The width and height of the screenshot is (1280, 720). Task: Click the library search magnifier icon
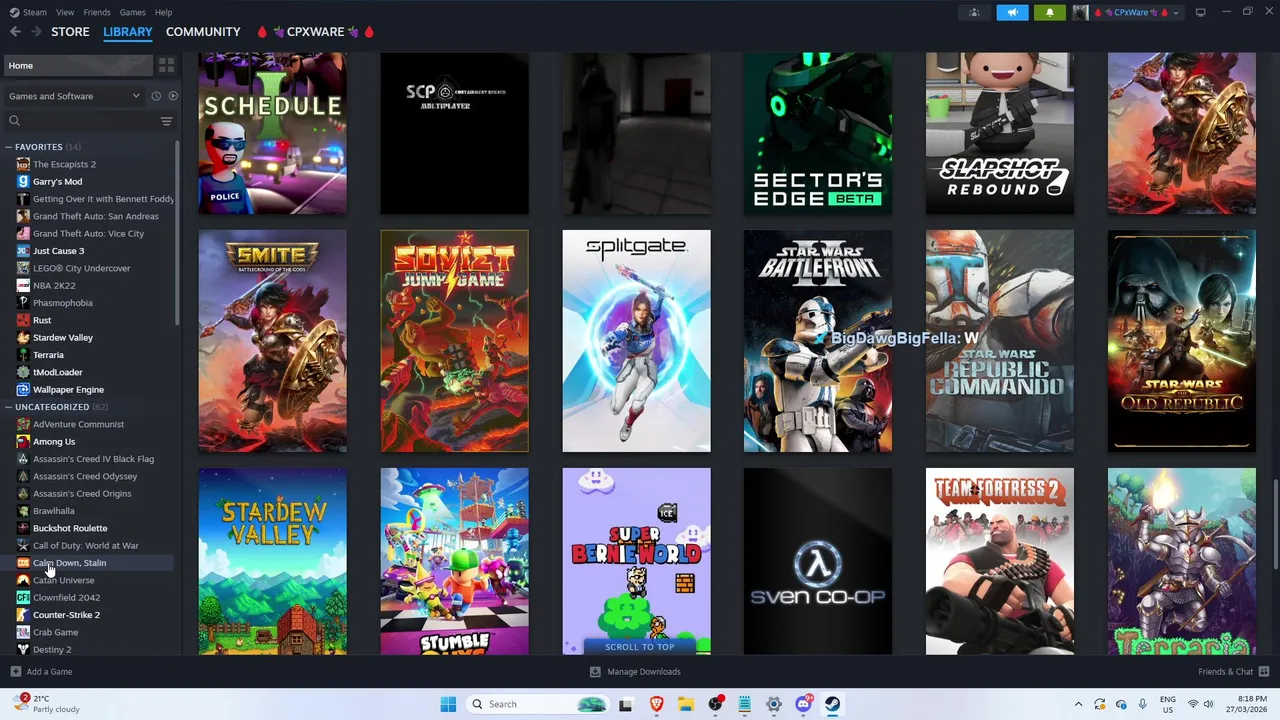pos(14,121)
